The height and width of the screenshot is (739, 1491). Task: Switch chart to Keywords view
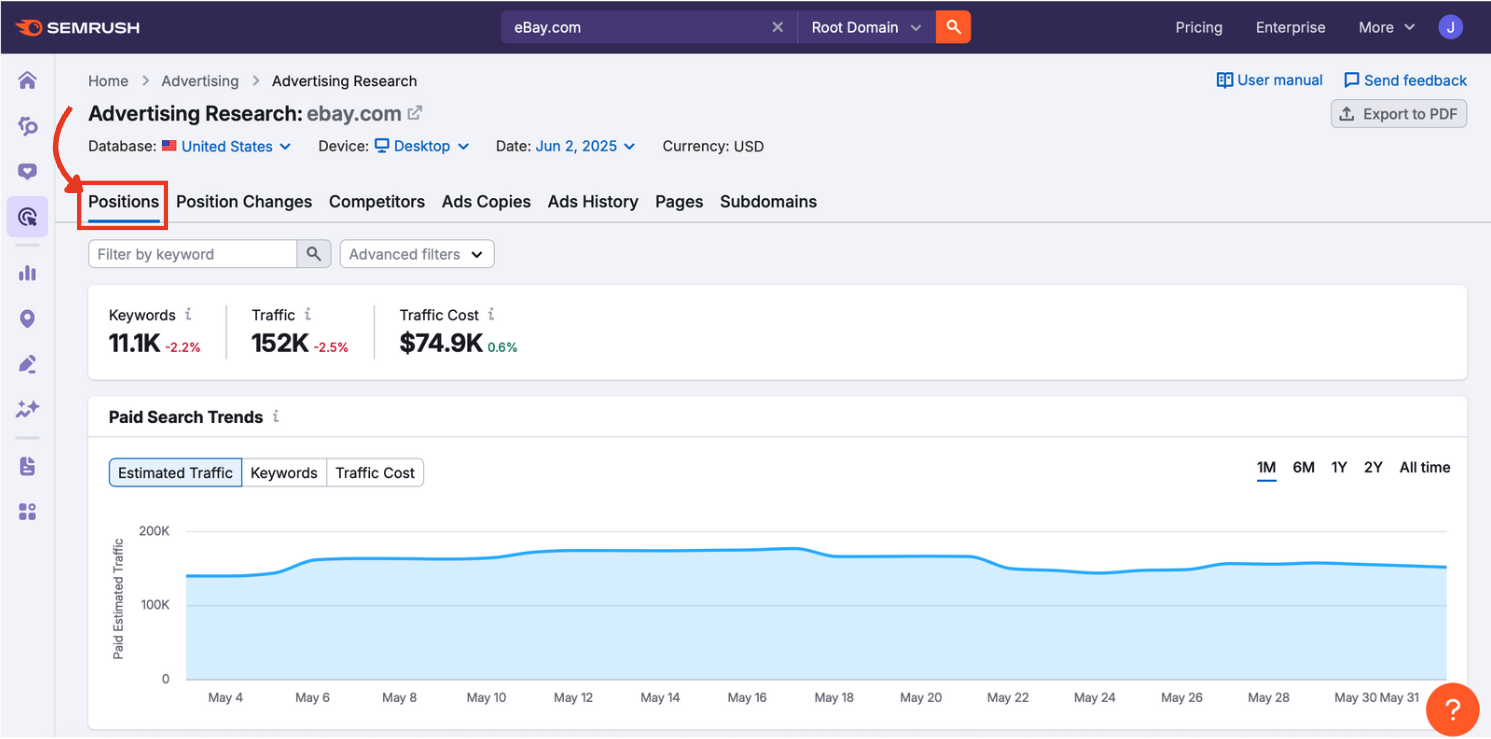[x=284, y=472]
